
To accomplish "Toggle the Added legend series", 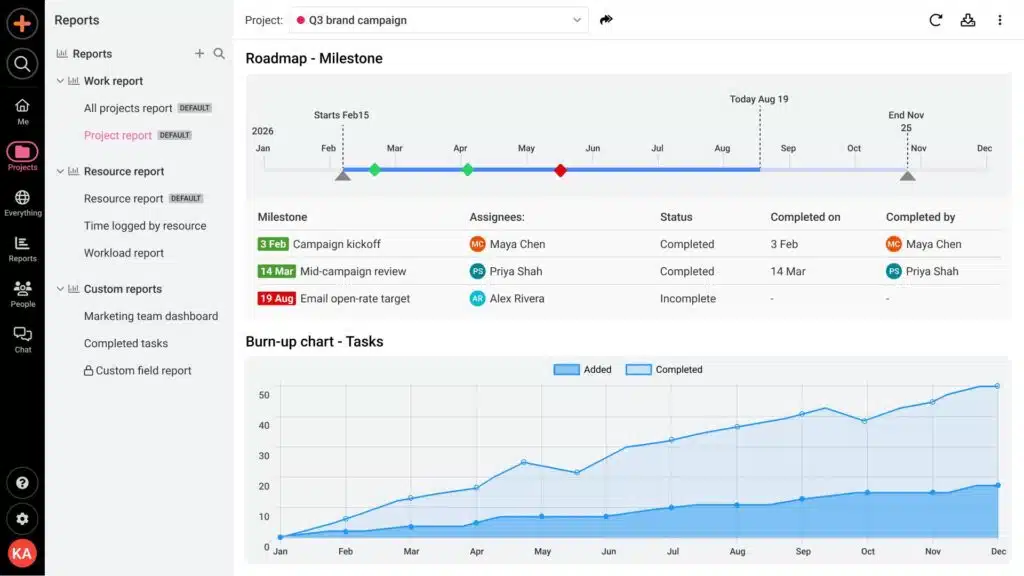I will coord(583,370).
